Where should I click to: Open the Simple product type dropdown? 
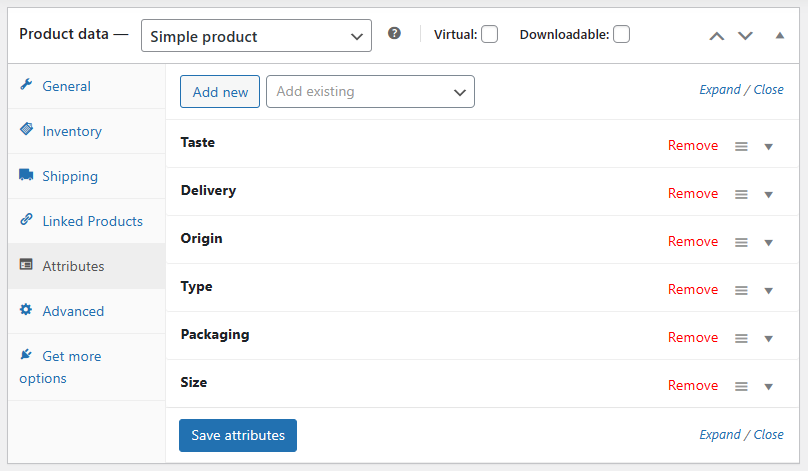tap(256, 36)
